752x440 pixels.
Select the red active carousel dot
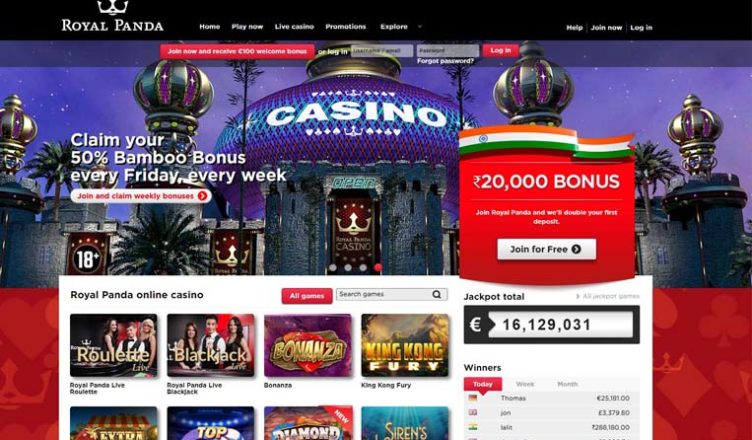point(378,267)
